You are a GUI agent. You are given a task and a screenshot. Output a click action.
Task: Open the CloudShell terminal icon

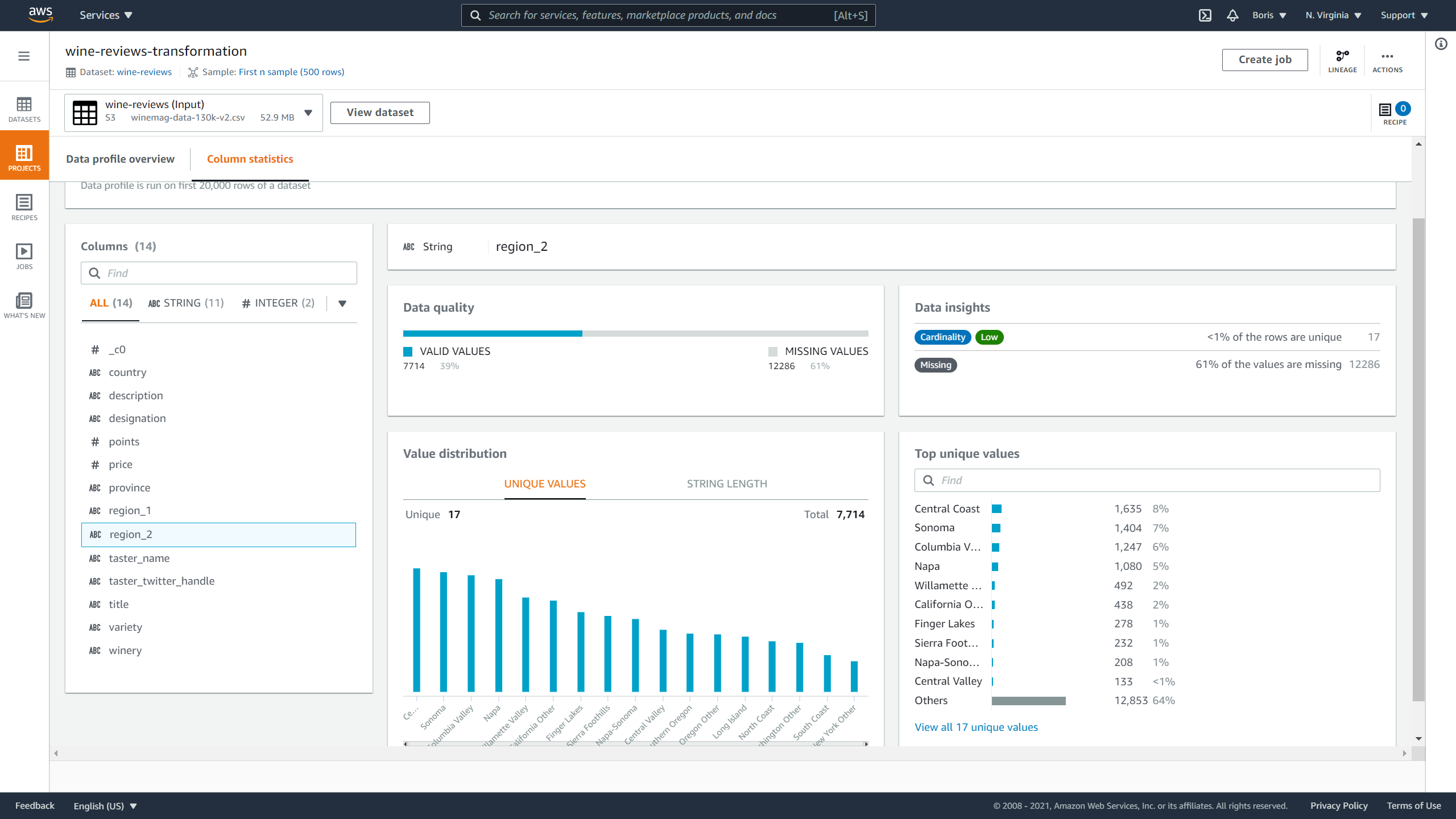(x=1205, y=15)
